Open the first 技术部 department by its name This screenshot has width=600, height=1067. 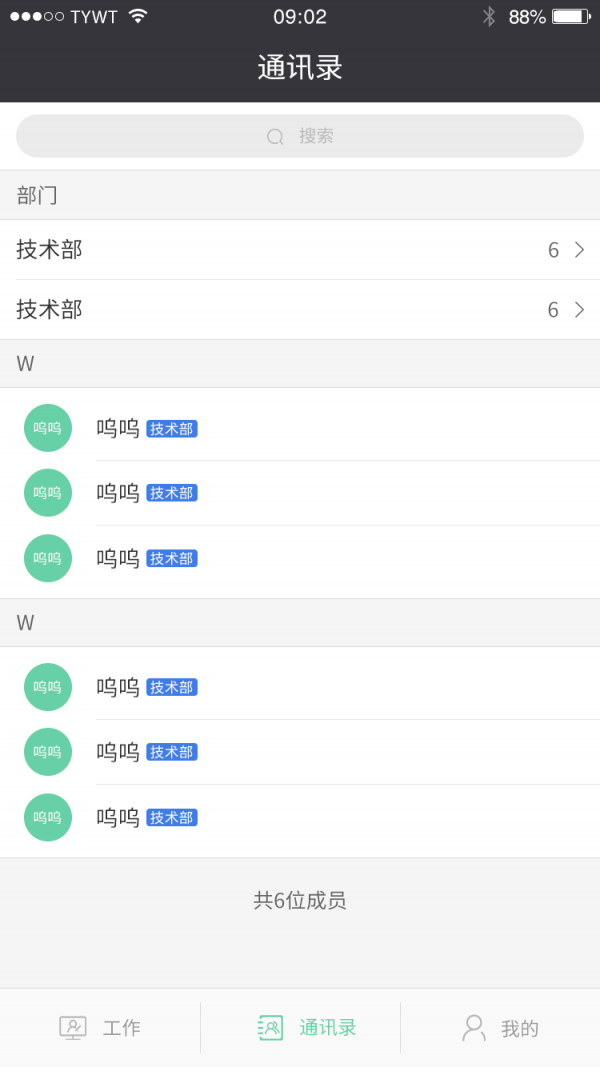click(x=49, y=250)
